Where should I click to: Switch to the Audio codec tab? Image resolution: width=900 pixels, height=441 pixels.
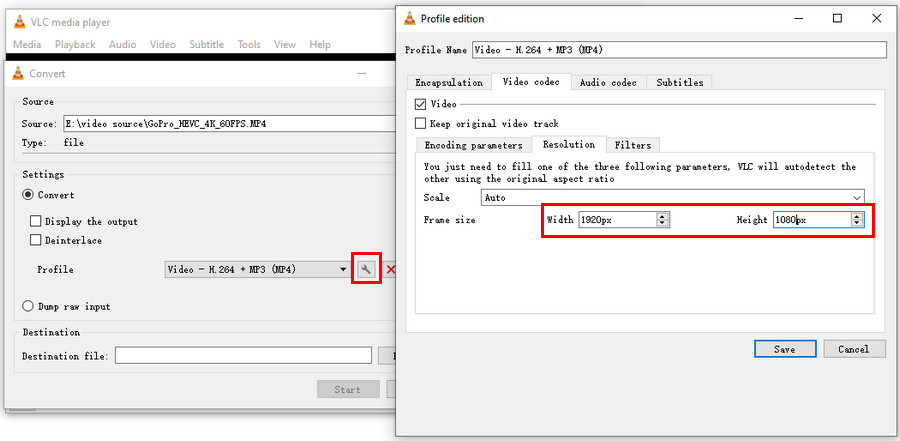click(x=608, y=83)
